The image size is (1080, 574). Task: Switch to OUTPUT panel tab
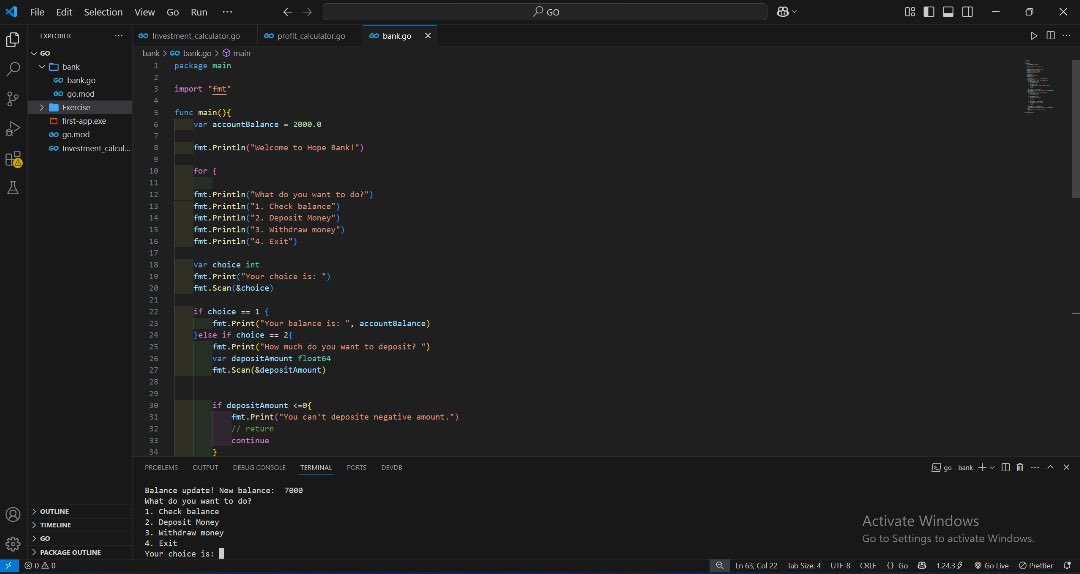pos(205,467)
